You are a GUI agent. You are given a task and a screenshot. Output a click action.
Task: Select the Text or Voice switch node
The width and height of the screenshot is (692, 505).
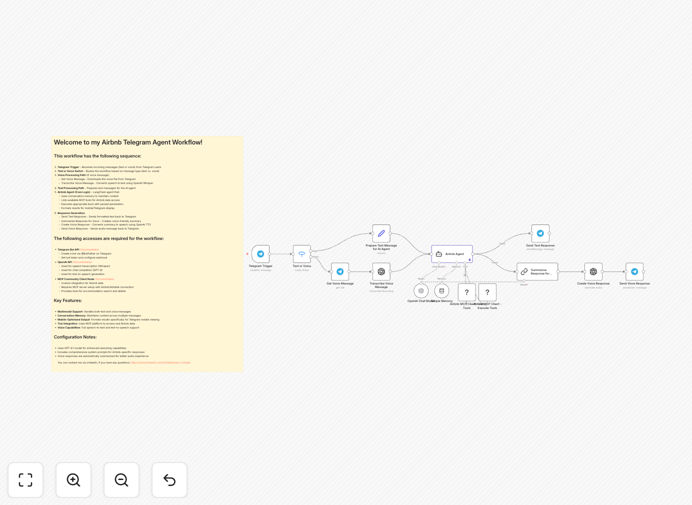(x=302, y=254)
